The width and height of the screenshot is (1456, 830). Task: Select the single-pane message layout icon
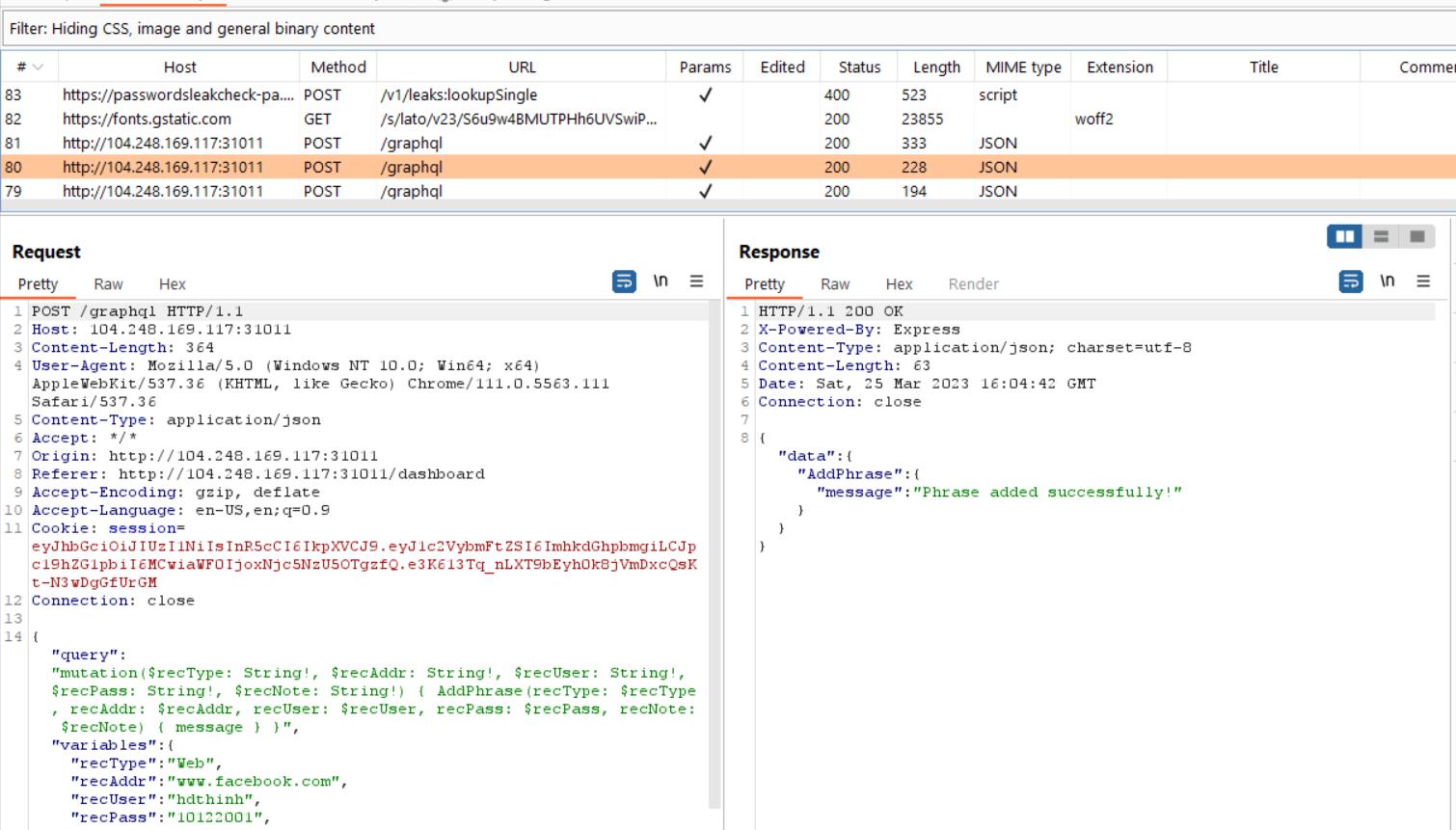1416,235
